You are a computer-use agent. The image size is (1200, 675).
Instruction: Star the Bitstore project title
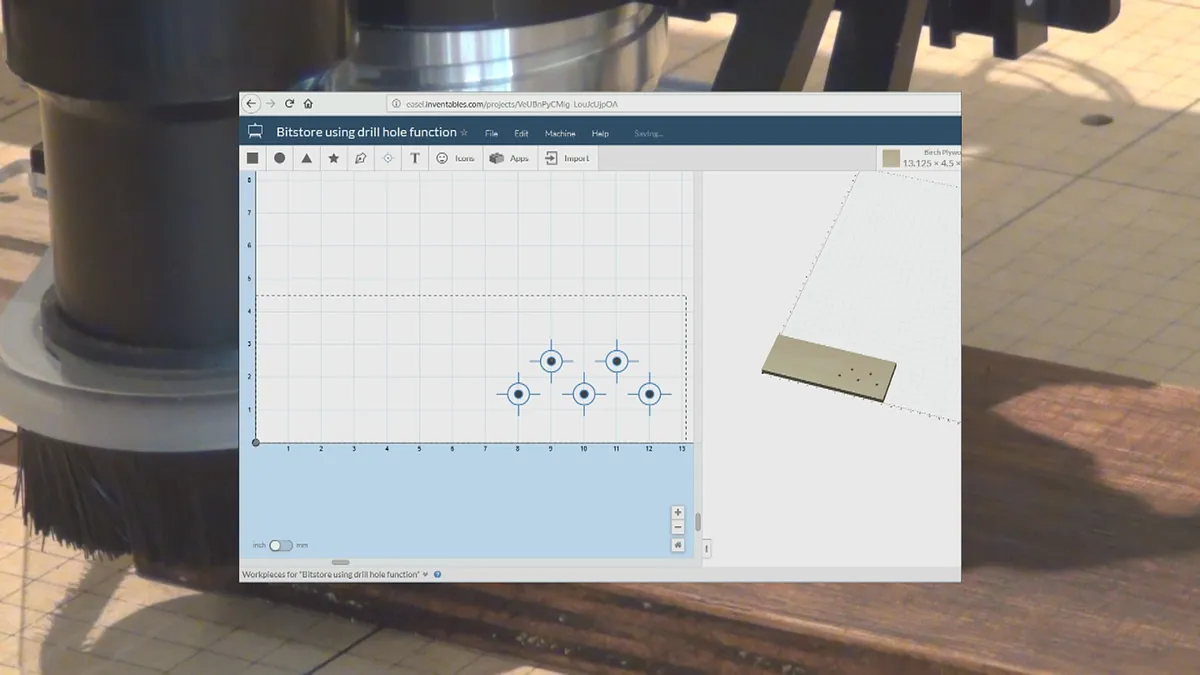pos(464,133)
